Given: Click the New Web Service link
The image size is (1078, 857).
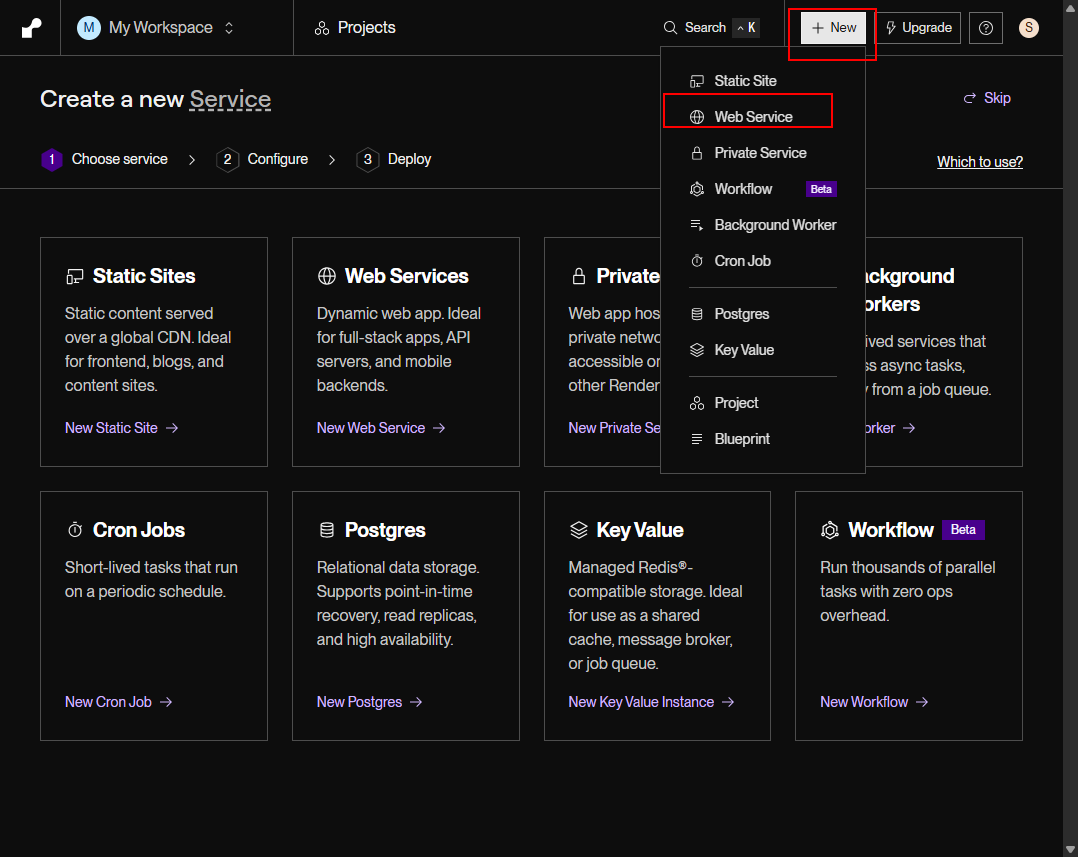Looking at the screenshot, I should pos(381,427).
